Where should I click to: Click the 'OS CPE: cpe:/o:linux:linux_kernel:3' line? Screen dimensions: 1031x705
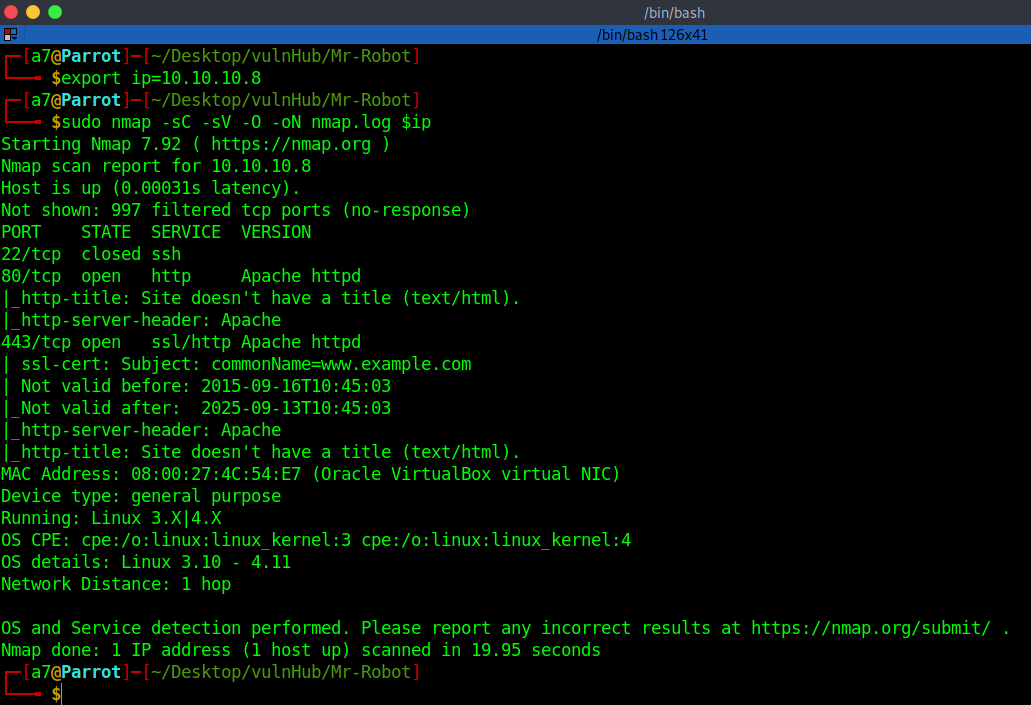316,540
